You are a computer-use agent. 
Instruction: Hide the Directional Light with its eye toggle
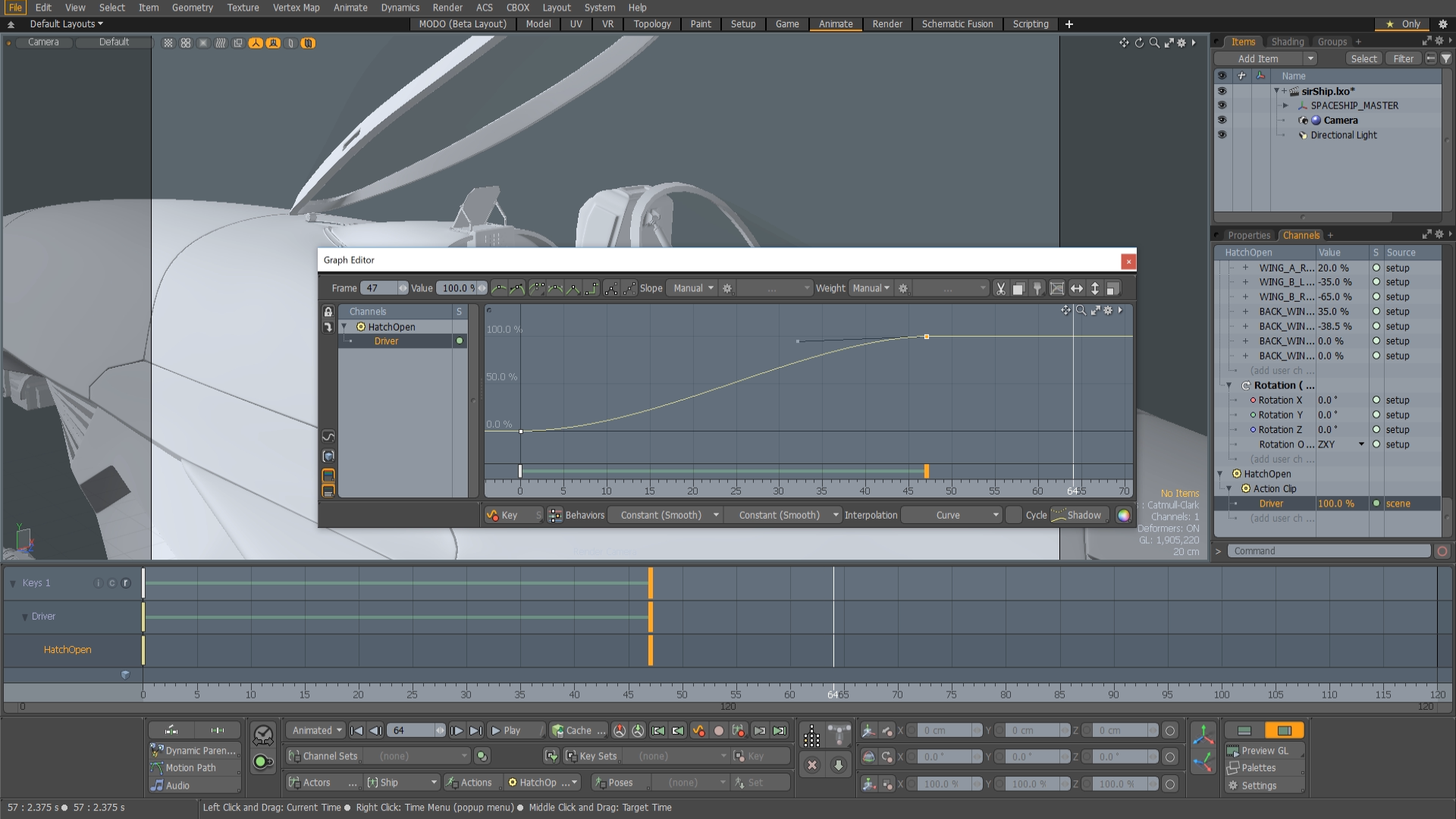click(1223, 135)
